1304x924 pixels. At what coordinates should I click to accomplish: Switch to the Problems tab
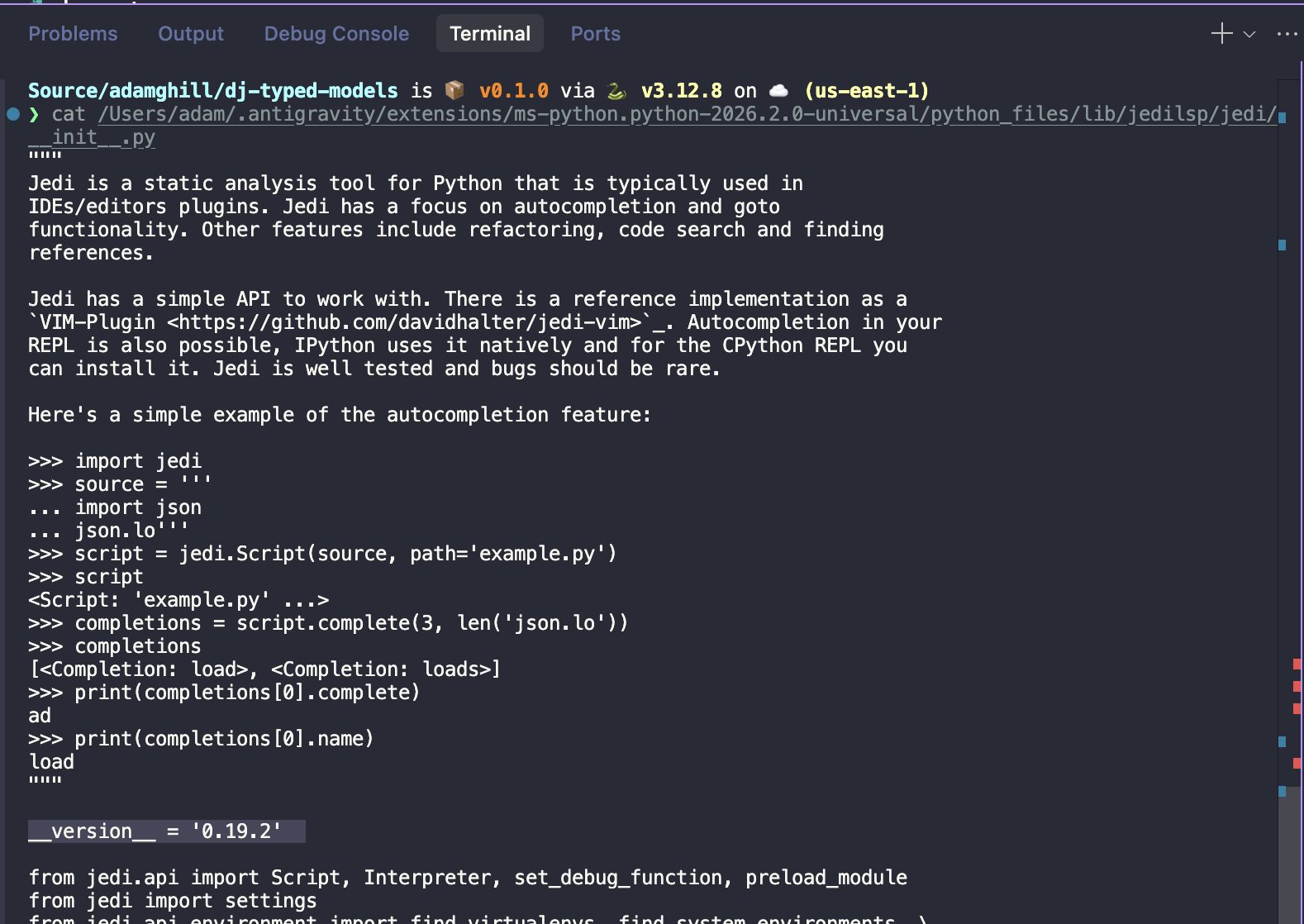click(73, 34)
